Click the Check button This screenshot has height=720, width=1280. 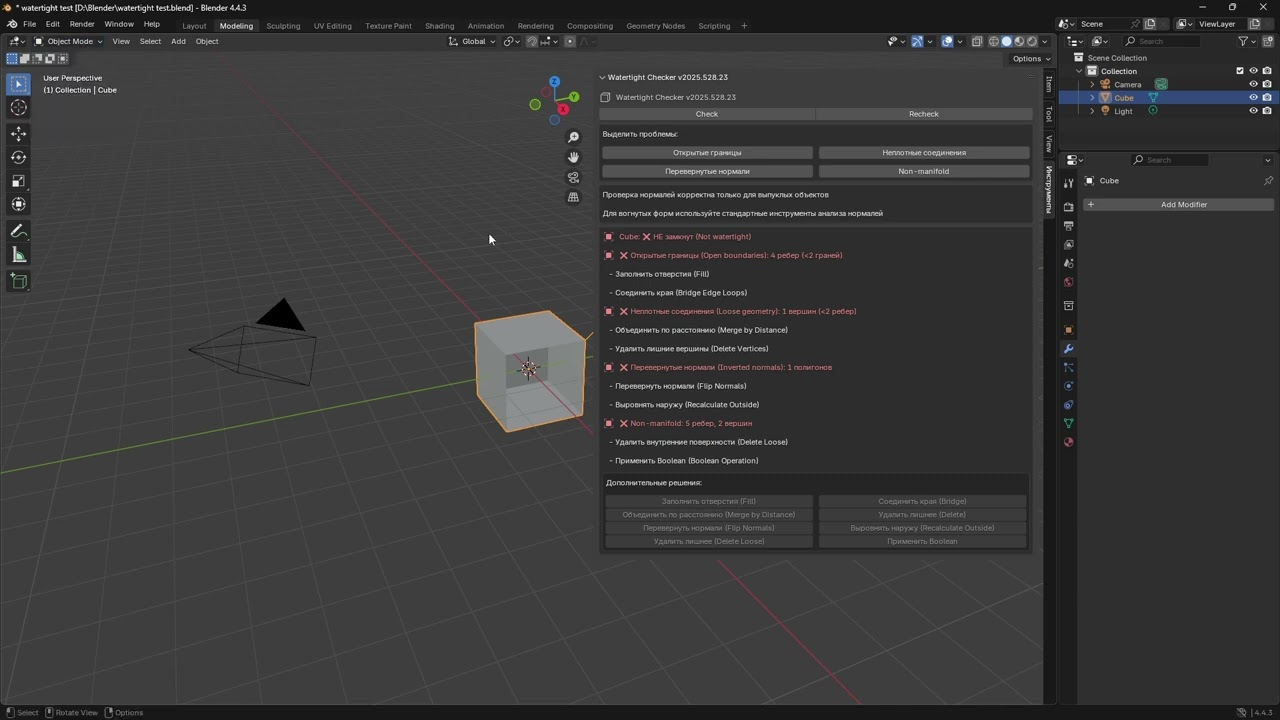pyautogui.click(x=707, y=114)
